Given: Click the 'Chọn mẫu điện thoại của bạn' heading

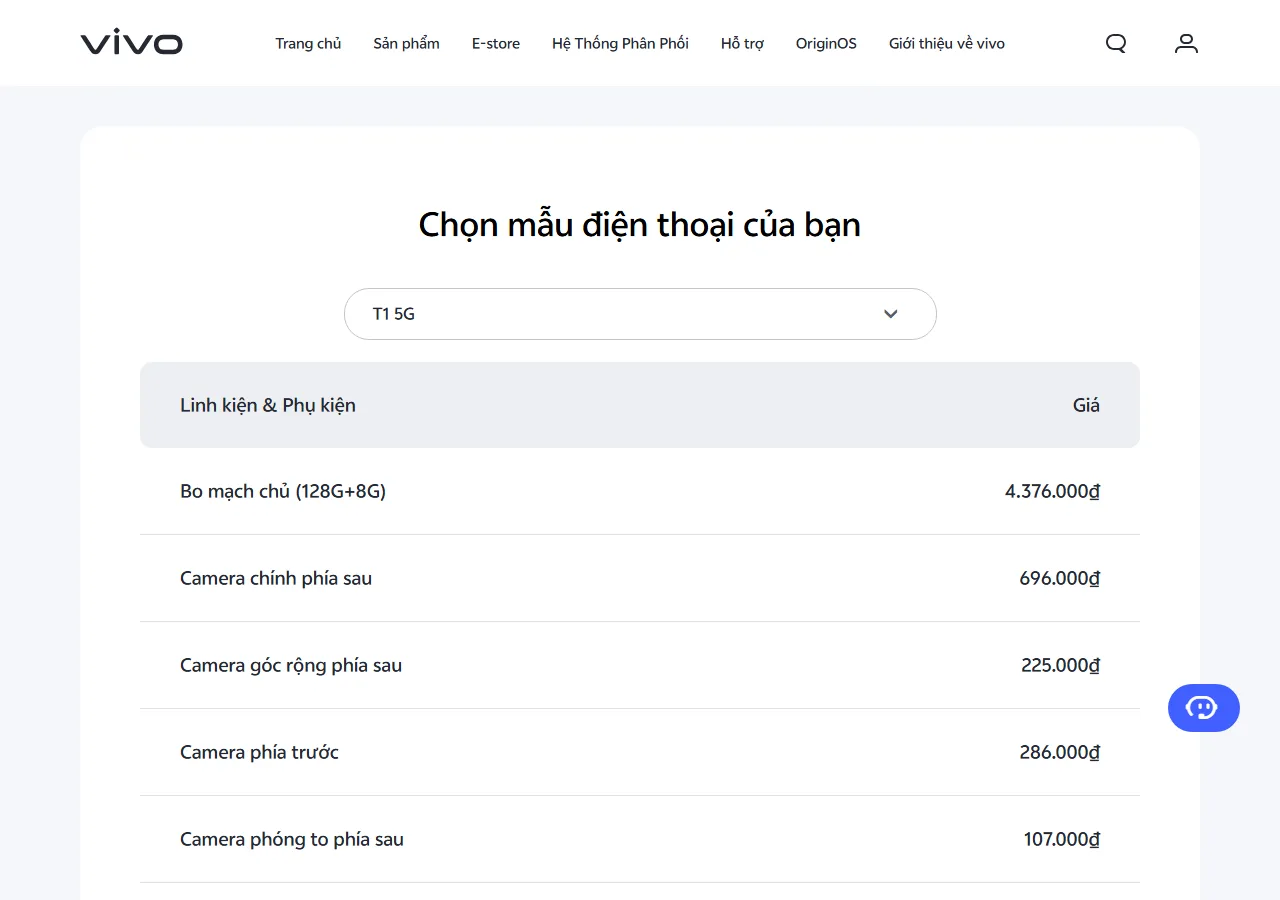Looking at the screenshot, I should (640, 224).
